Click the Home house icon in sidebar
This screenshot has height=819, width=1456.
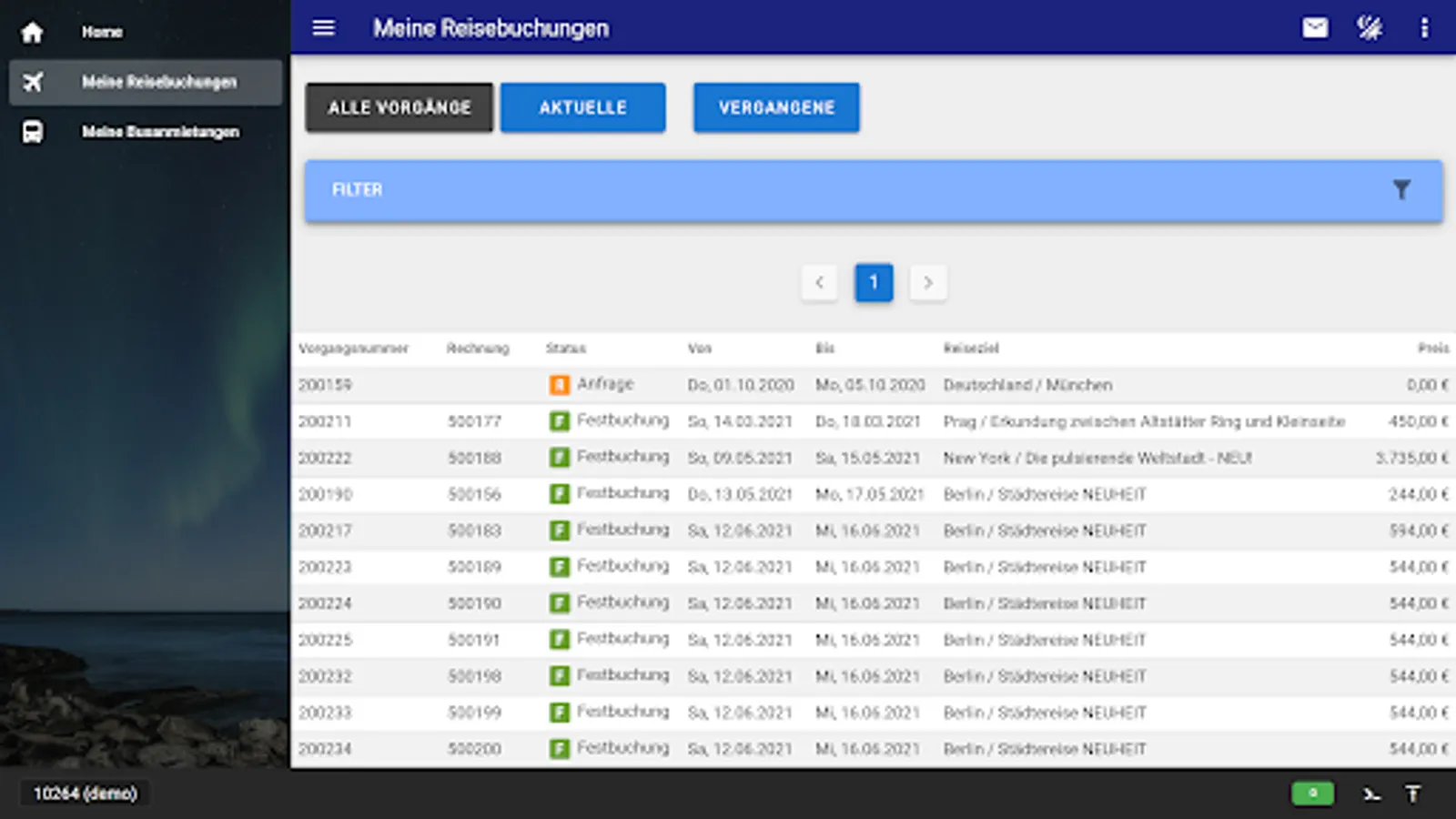click(x=32, y=33)
